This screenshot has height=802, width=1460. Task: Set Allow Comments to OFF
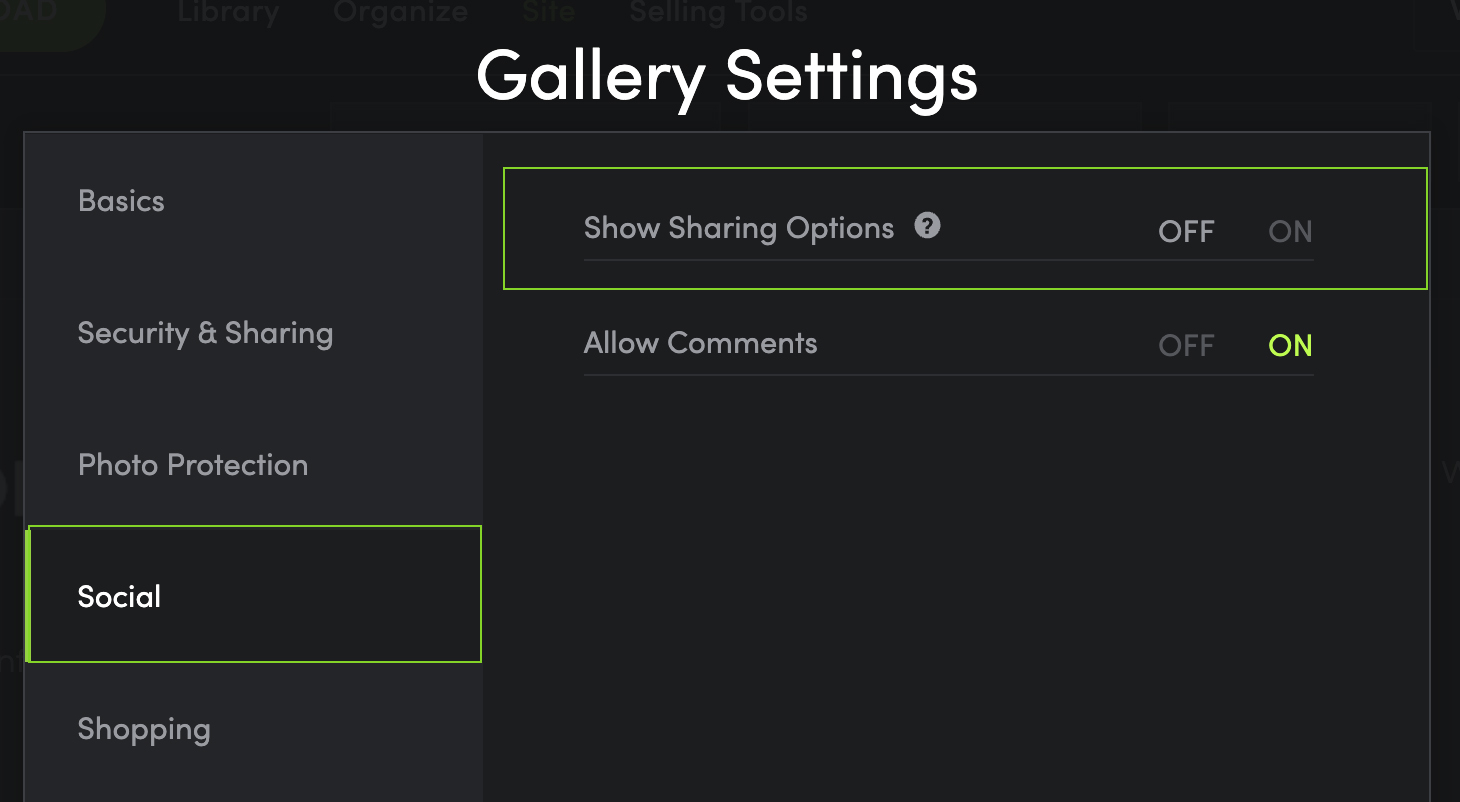[x=1186, y=345]
